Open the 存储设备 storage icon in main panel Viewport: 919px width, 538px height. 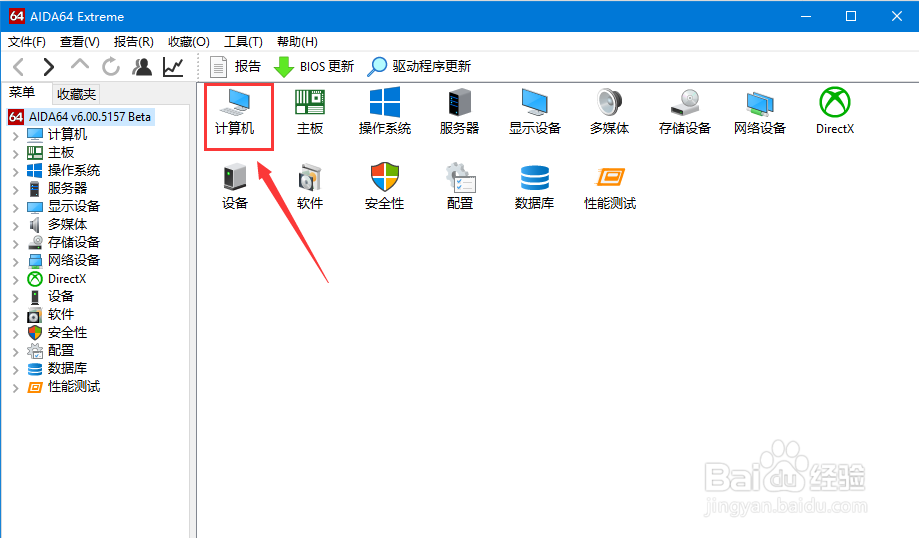click(685, 113)
